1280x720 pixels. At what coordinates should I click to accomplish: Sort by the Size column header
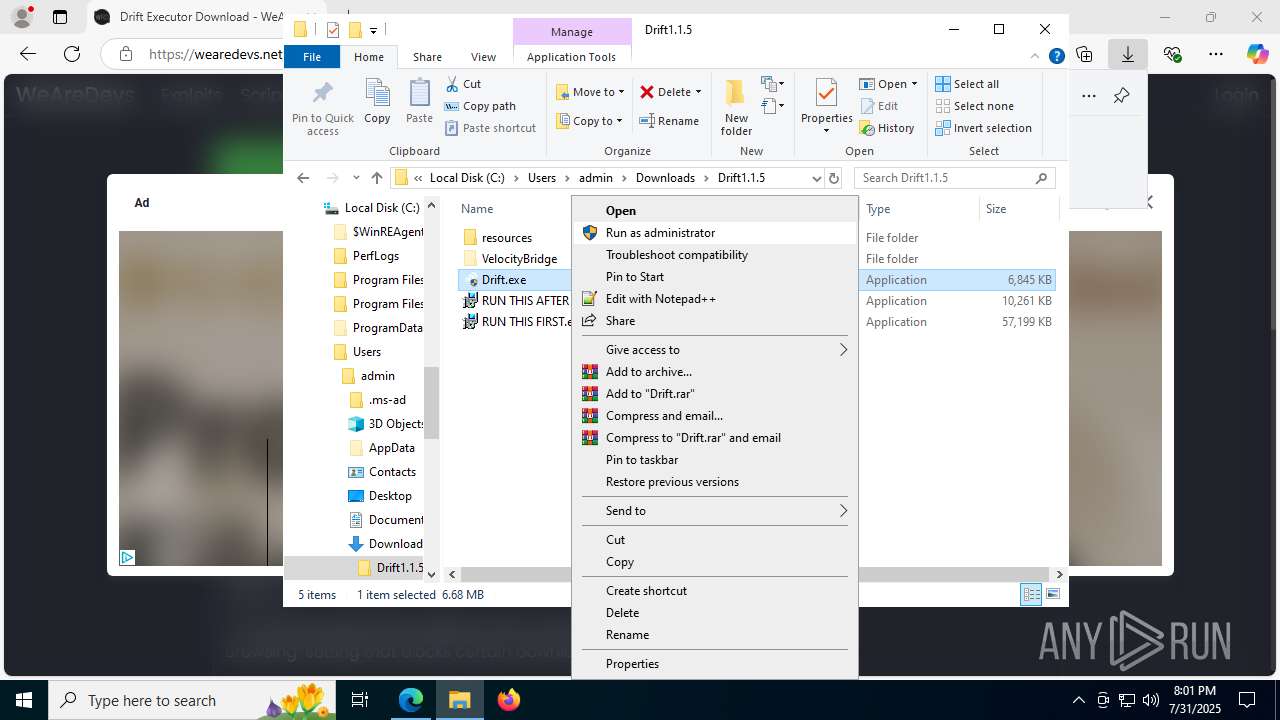pos(996,209)
